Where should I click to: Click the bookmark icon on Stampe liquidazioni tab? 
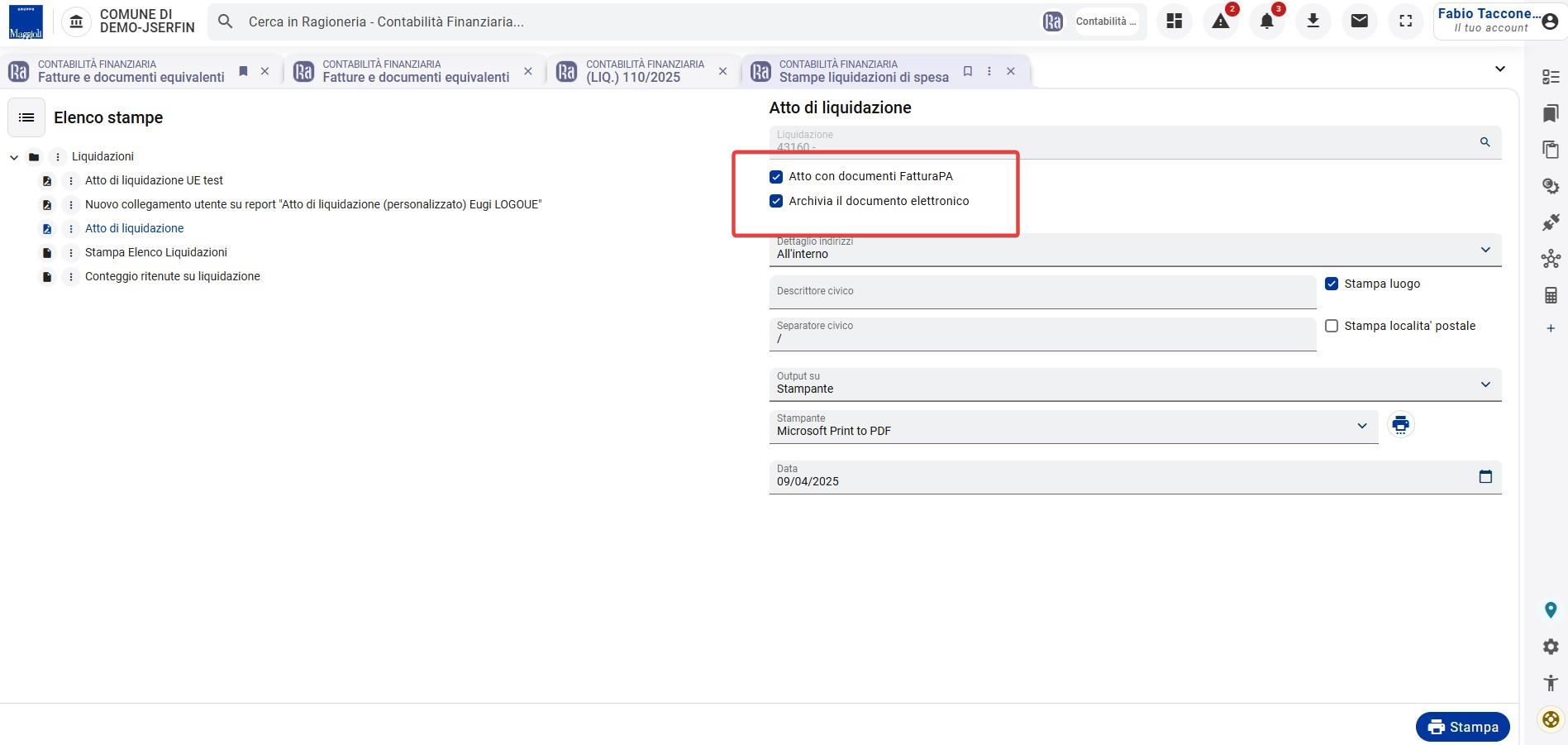coord(967,71)
